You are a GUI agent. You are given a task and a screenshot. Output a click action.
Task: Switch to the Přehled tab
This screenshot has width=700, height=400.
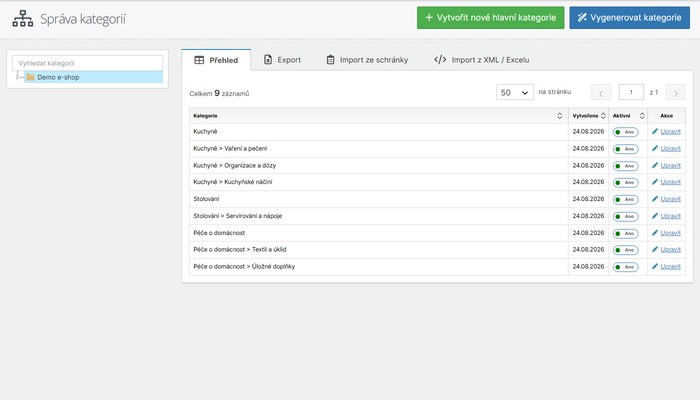[217, 60]
